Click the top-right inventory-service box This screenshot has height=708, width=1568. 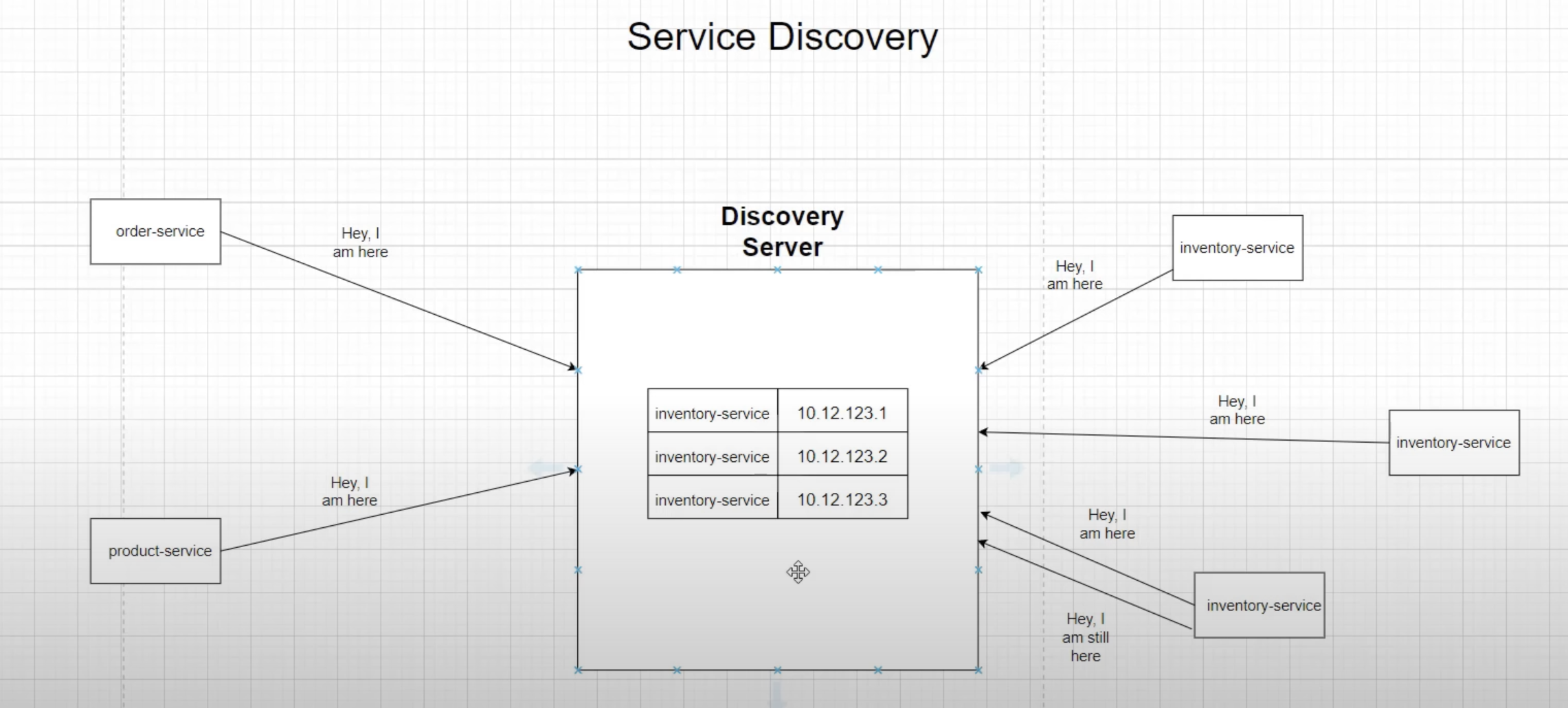1236,247
